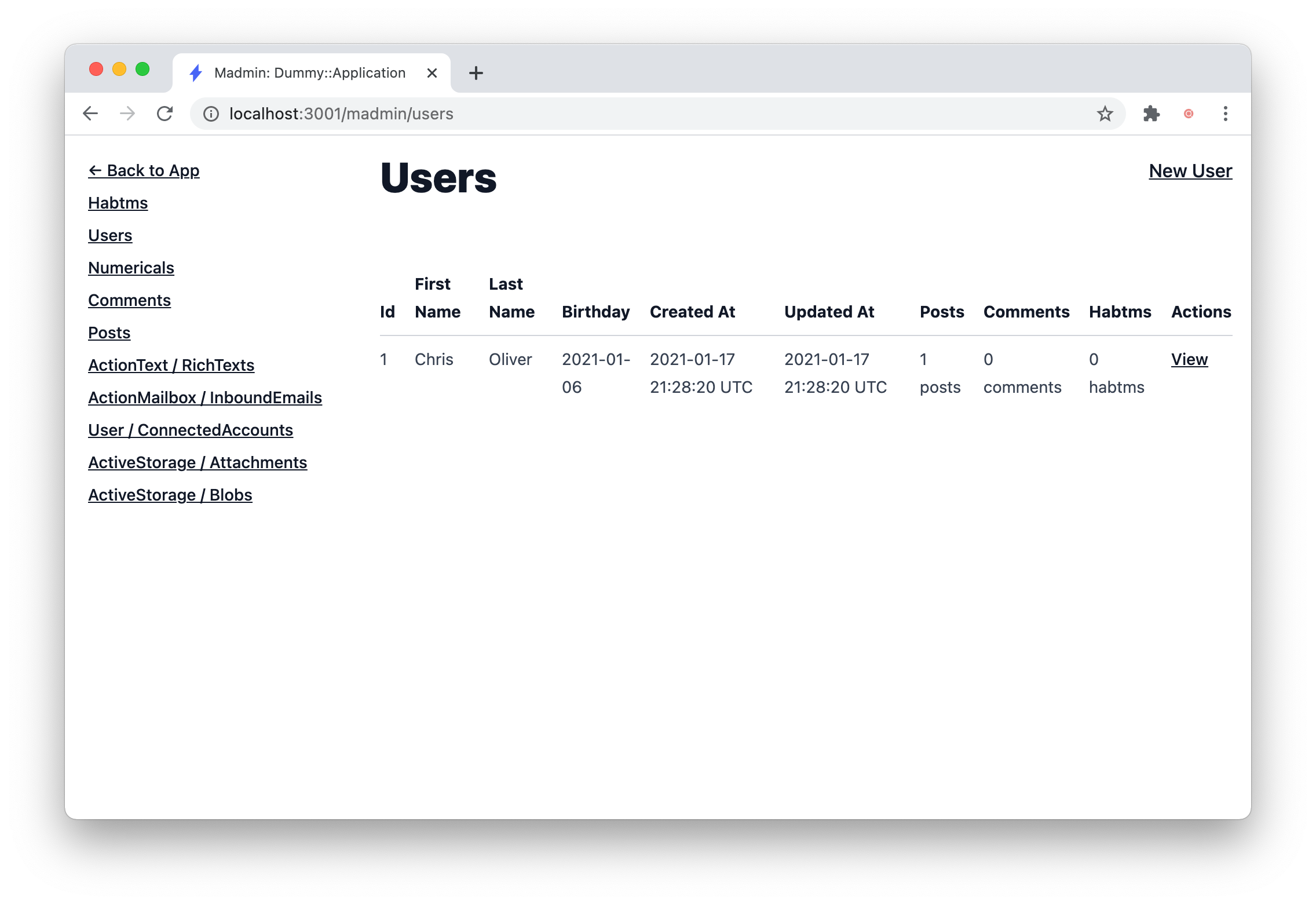Open ActionText / RichTexts section
Screen dimensions: 1316x905
(x=171, y=365)
